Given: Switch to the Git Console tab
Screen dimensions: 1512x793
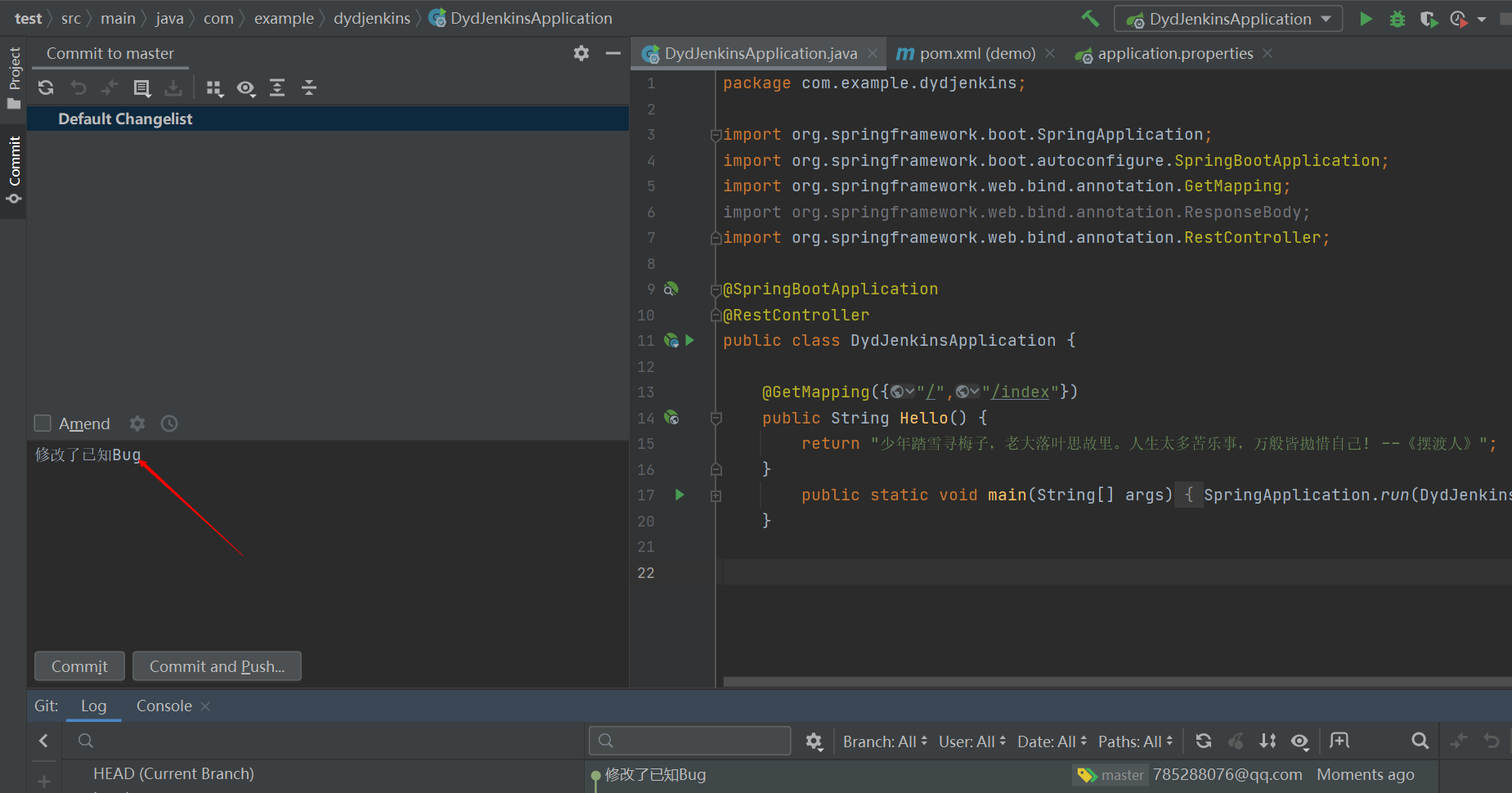Looking at the screenshot, I should 164,706.
